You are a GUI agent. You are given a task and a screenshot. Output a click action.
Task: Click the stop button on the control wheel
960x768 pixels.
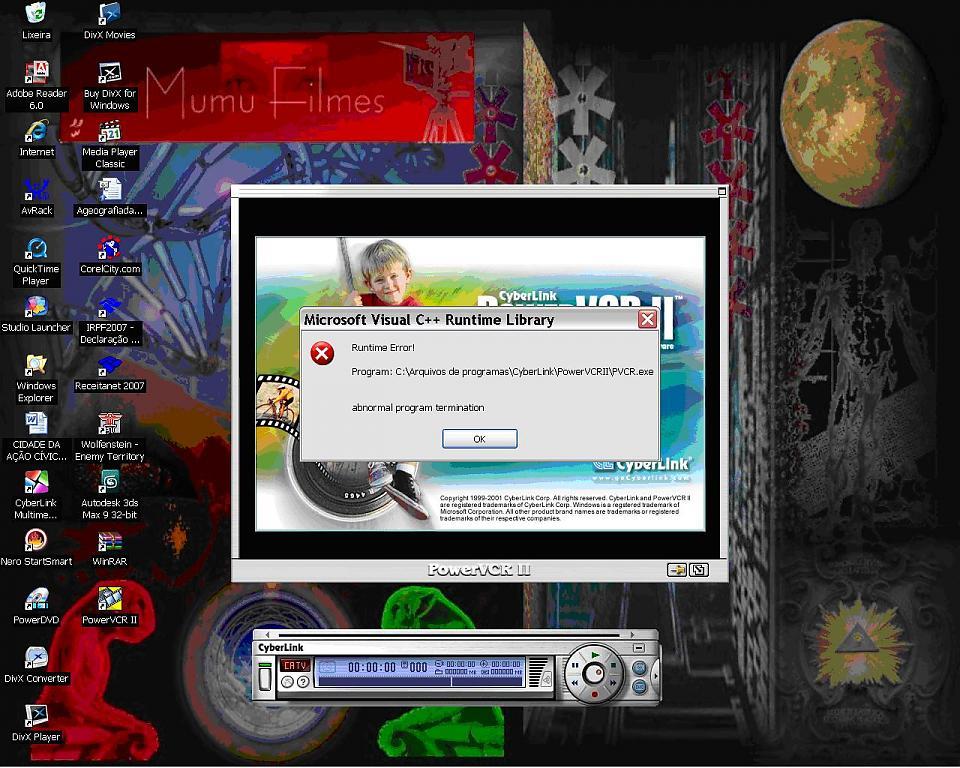613,665
